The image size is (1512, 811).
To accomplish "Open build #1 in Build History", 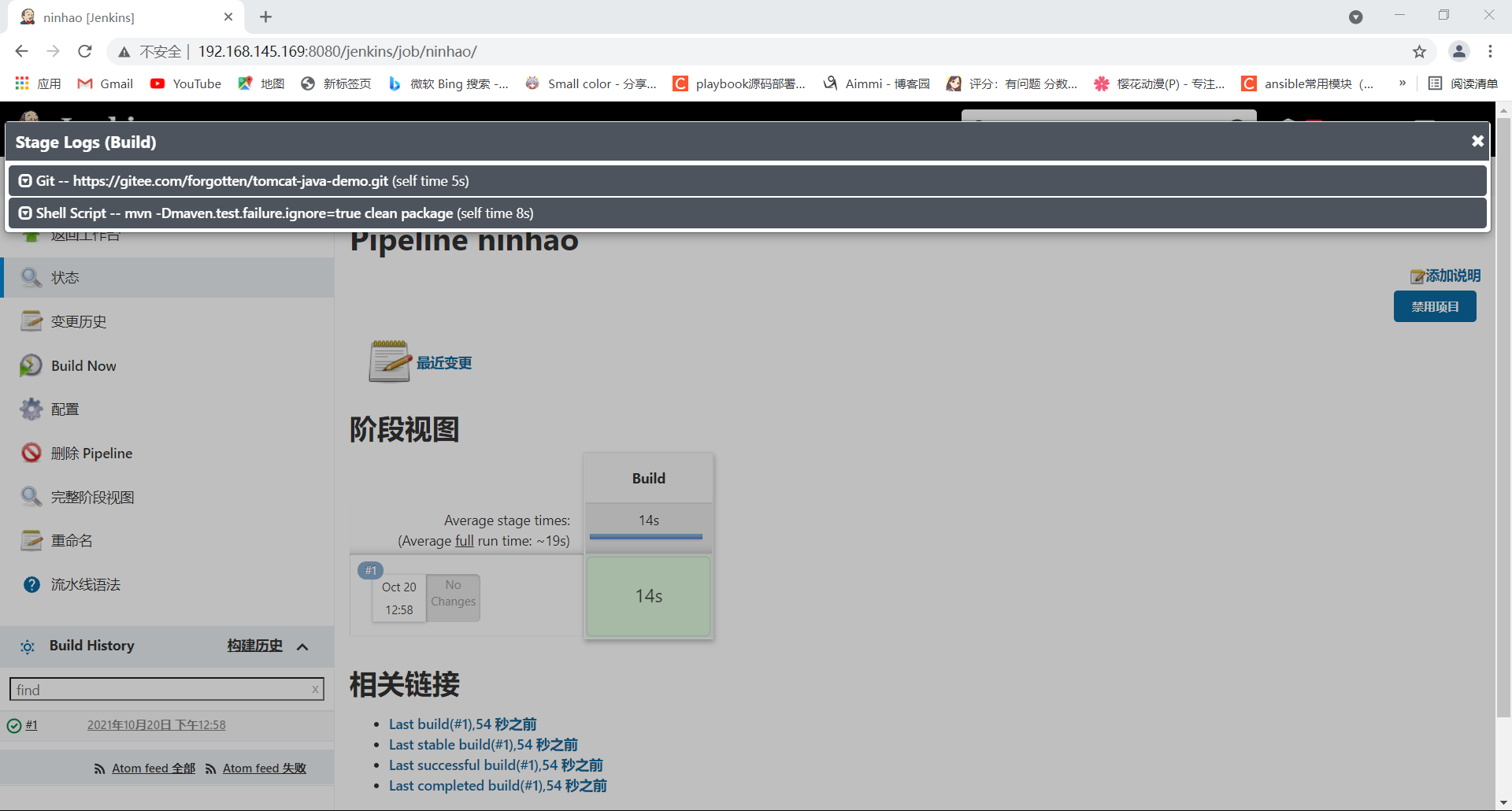I will 31,725.
